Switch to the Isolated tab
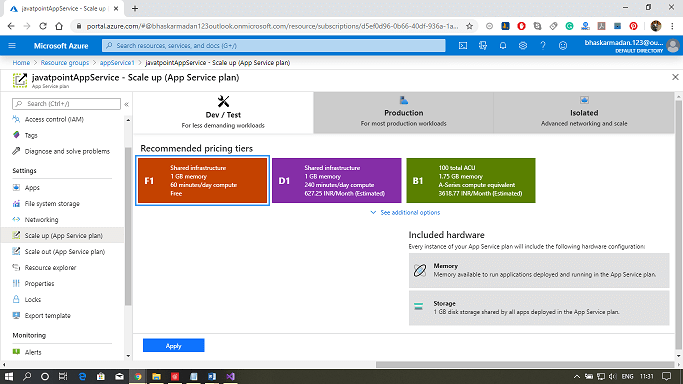The width and height of the screenshot is (683, 384). [584, 112]
